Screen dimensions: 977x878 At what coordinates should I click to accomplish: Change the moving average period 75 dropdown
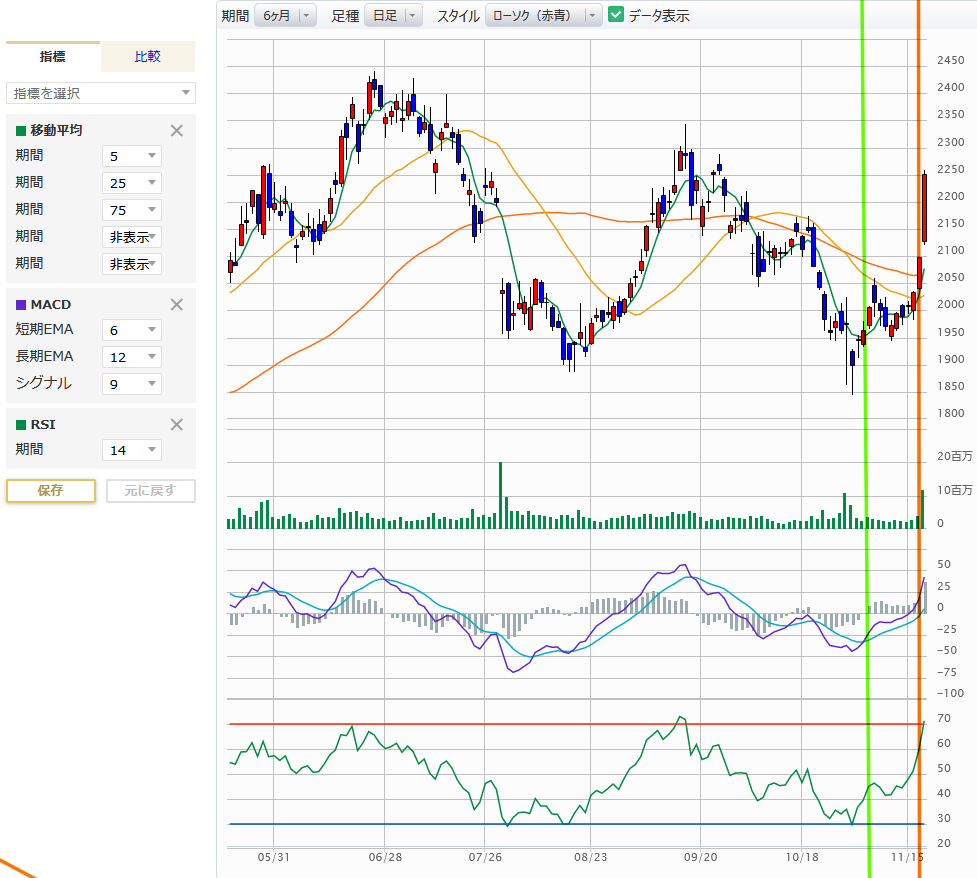tap(132, 210)
